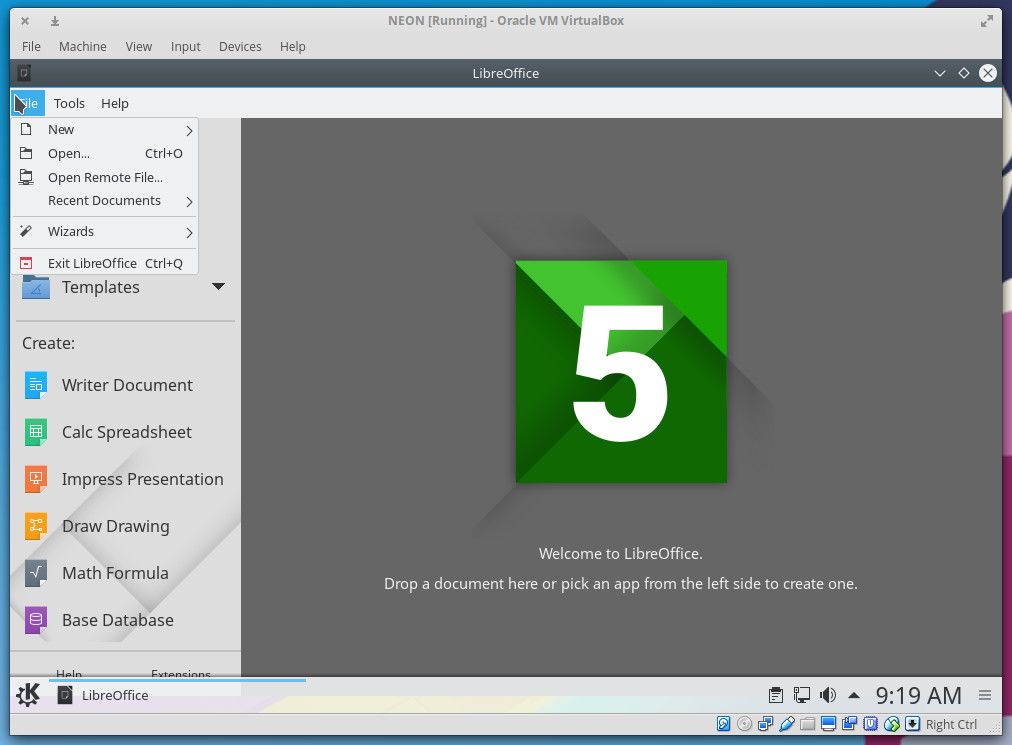Open the LibreOffice Help menu

point(115,103)
